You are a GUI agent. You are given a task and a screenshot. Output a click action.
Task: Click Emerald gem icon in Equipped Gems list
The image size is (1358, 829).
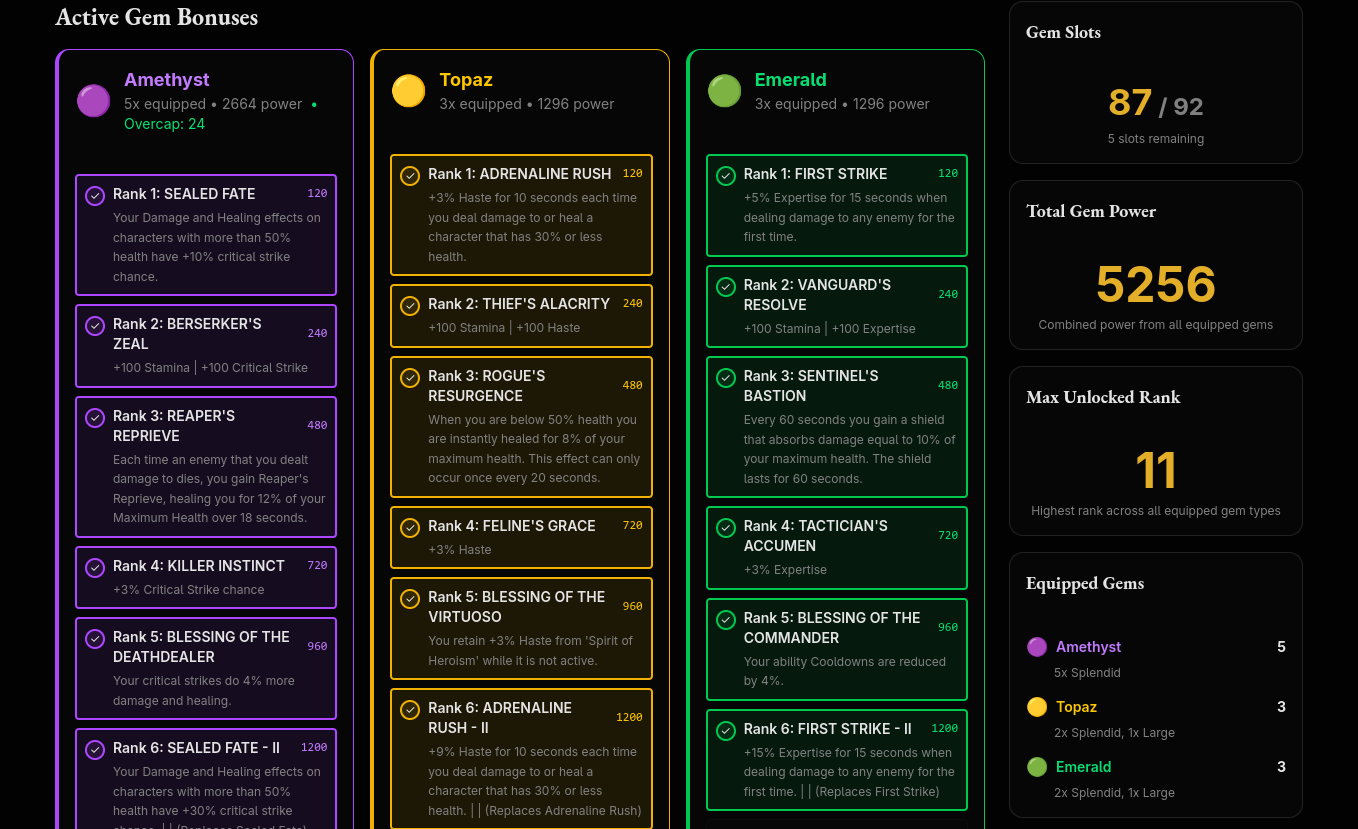(x=1037, y=767)
